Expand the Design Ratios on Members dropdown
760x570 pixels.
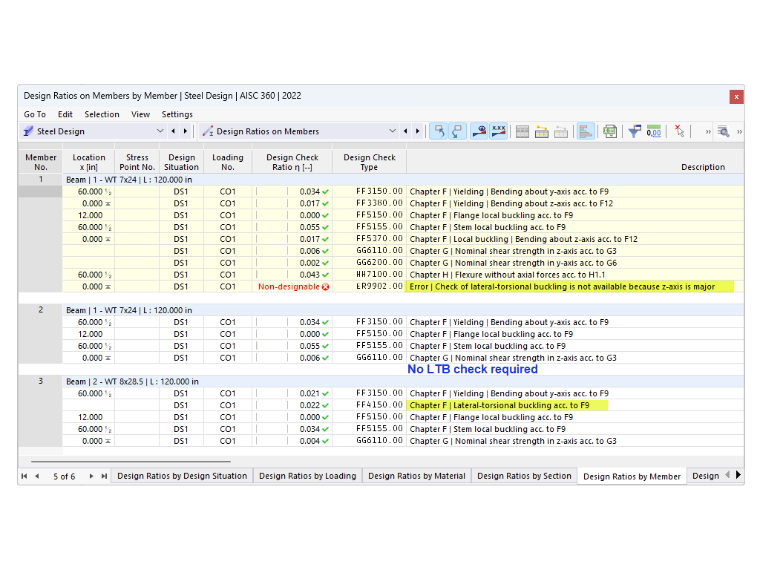pos(392,131)
